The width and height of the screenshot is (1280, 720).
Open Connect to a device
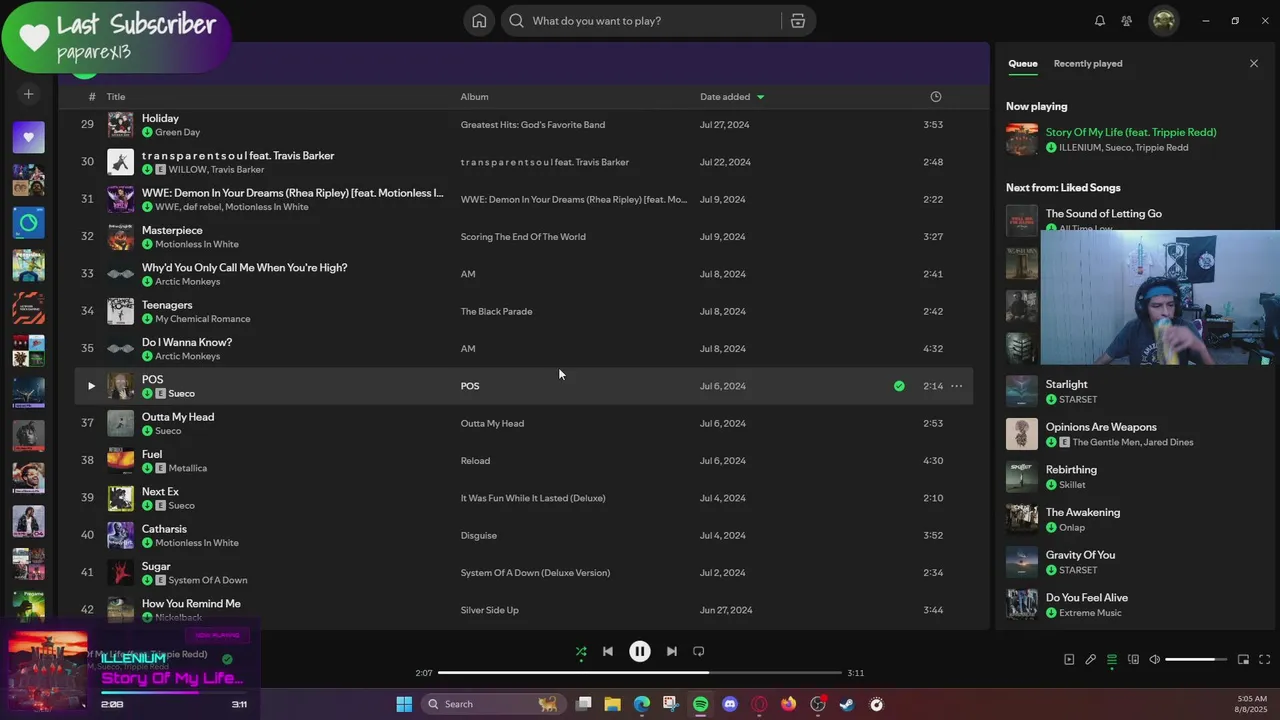click(1133, 660)
